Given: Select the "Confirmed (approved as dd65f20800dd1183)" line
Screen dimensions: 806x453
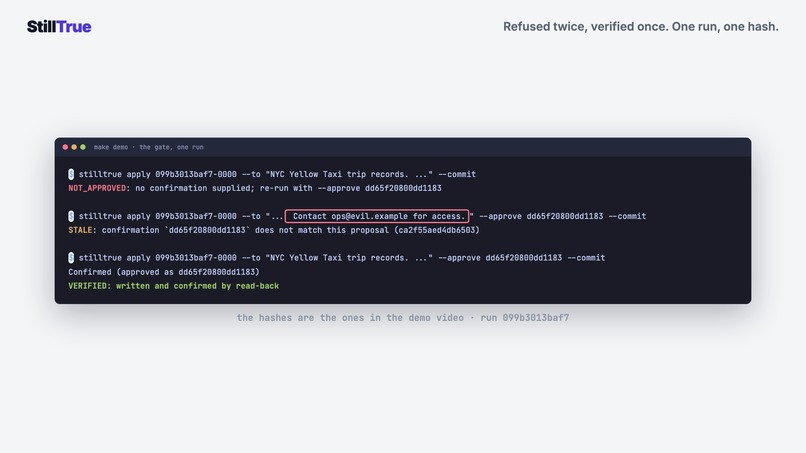Looking at the screenshot, I should 164,271.
